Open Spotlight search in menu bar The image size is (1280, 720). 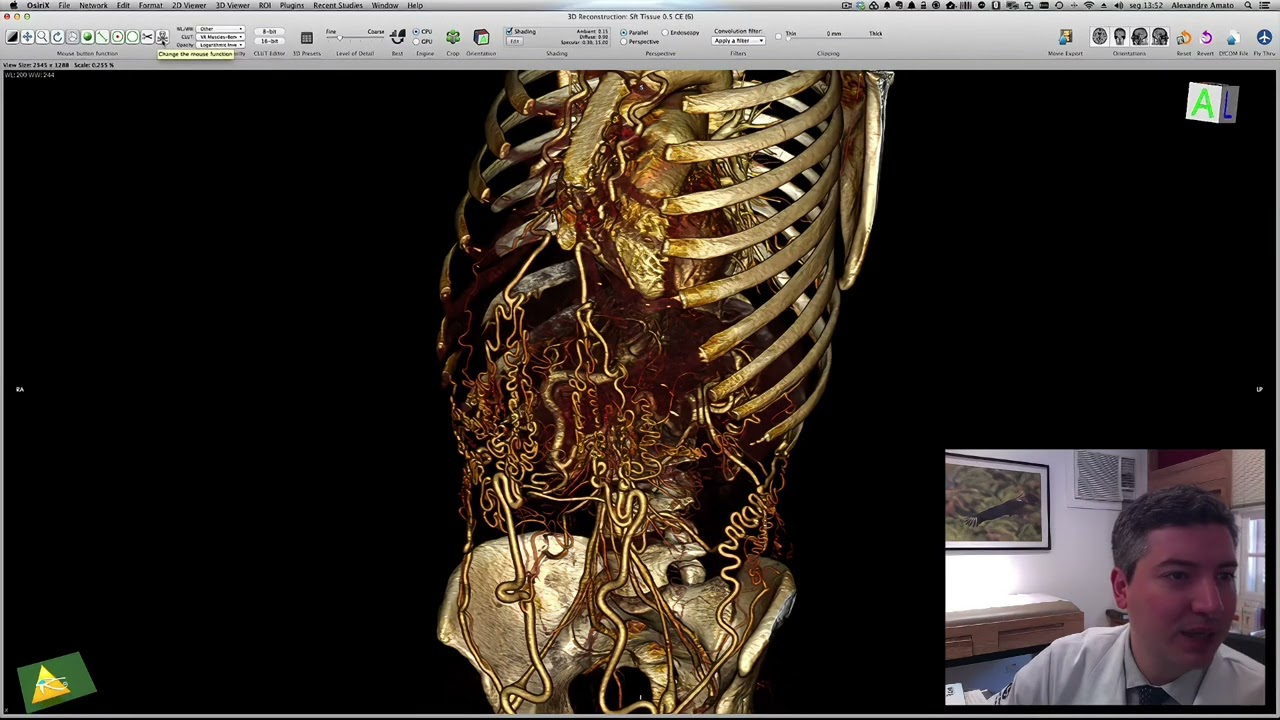point(1248,5)
